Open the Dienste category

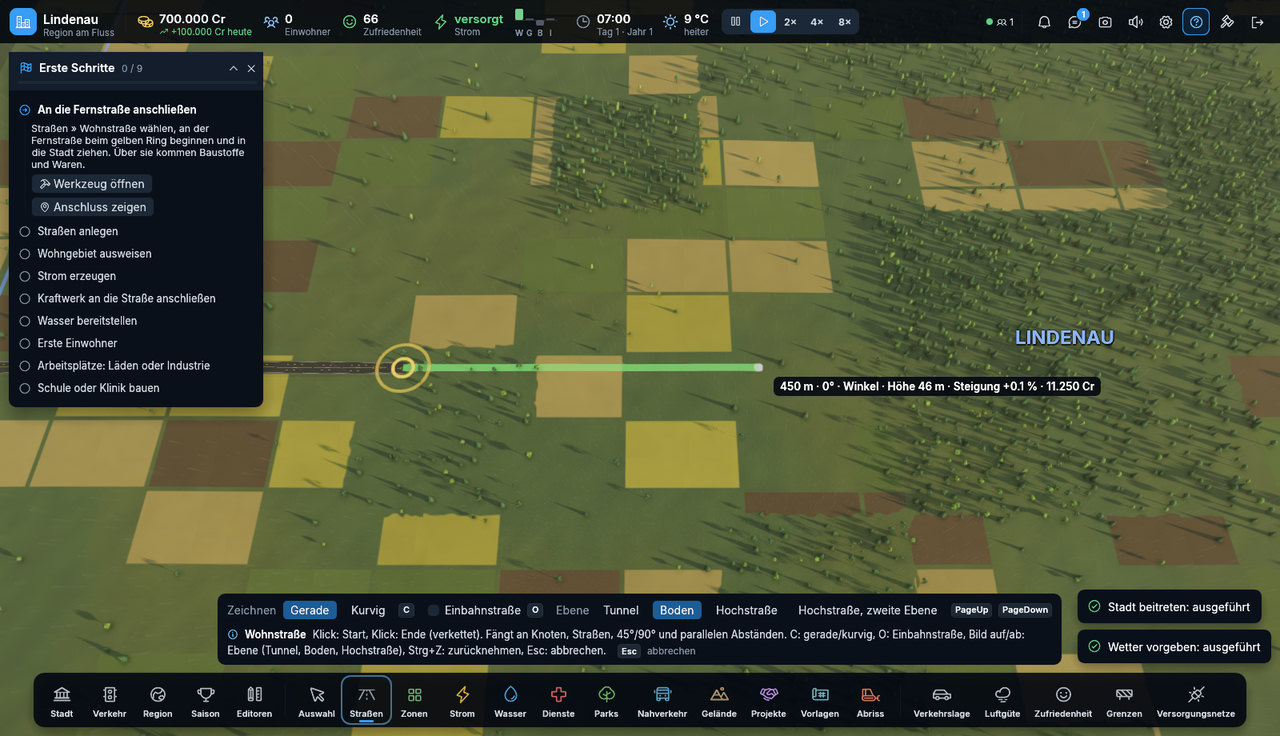tap(558, 701)
